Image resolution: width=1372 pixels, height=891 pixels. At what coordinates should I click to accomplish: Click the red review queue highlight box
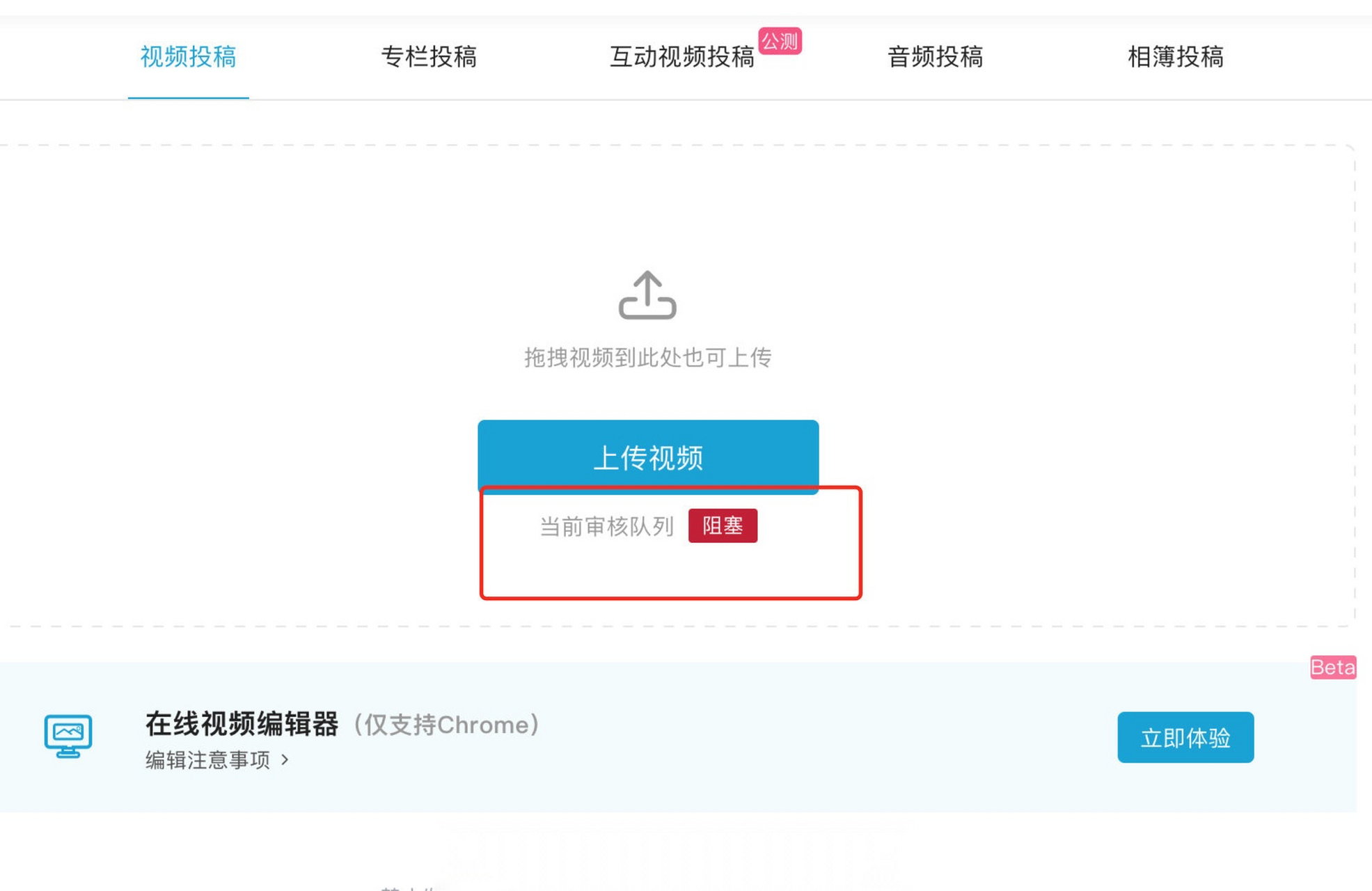click(670, 544)
